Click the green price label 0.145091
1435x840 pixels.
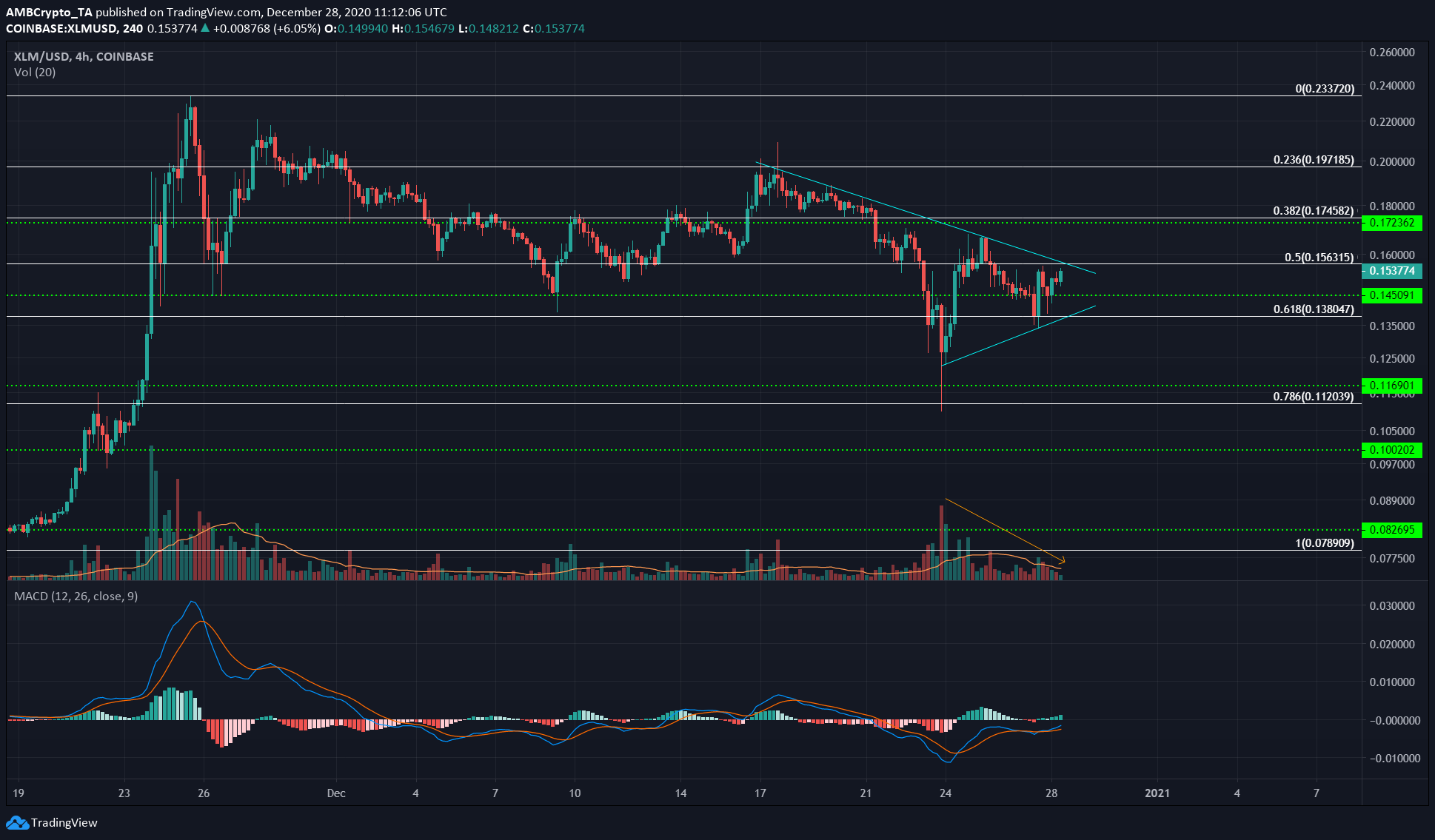pyautogui.click(x=1392, y=295)
